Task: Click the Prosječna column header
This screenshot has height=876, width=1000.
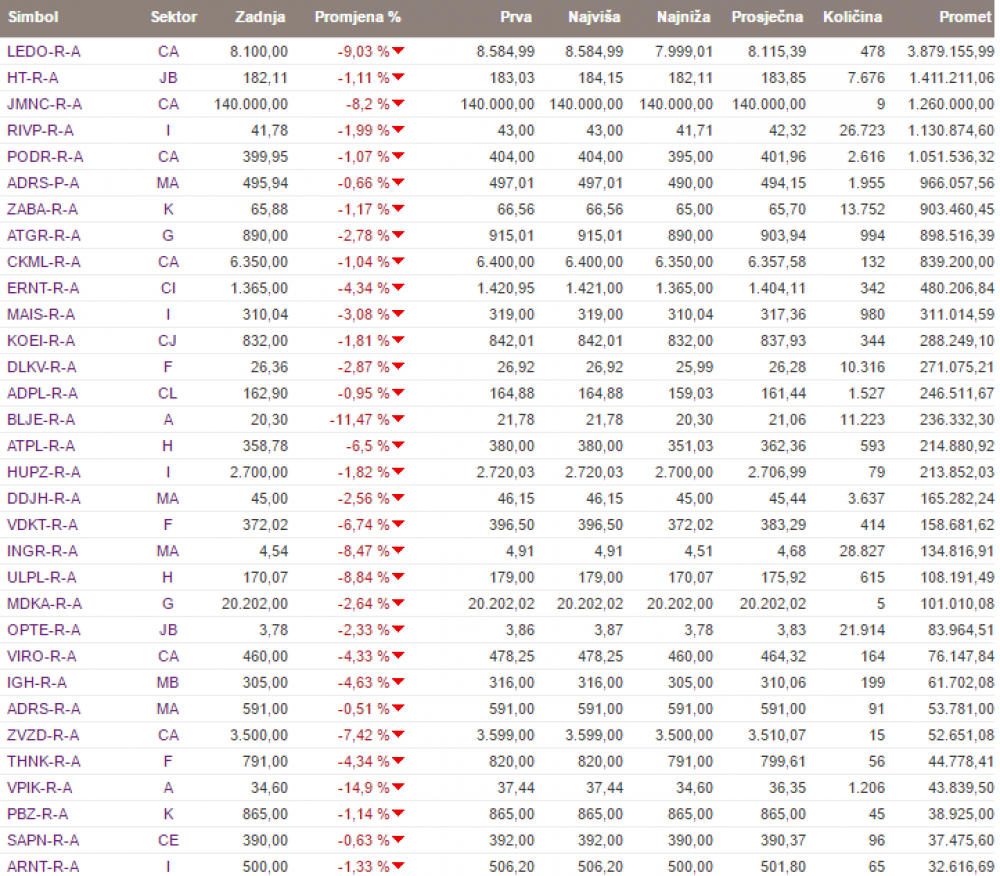Action: [x=767, y=17]
